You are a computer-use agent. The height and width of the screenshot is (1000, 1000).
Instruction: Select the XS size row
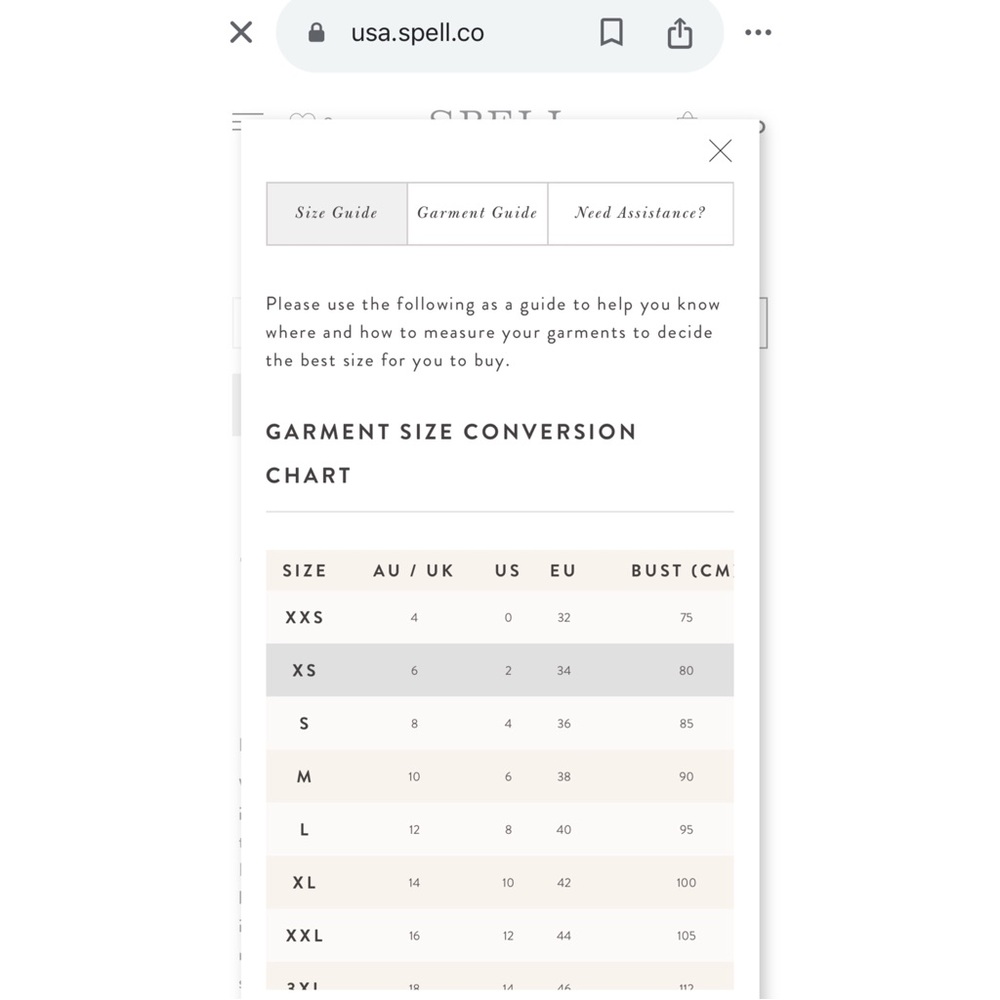tap(499, 670)
